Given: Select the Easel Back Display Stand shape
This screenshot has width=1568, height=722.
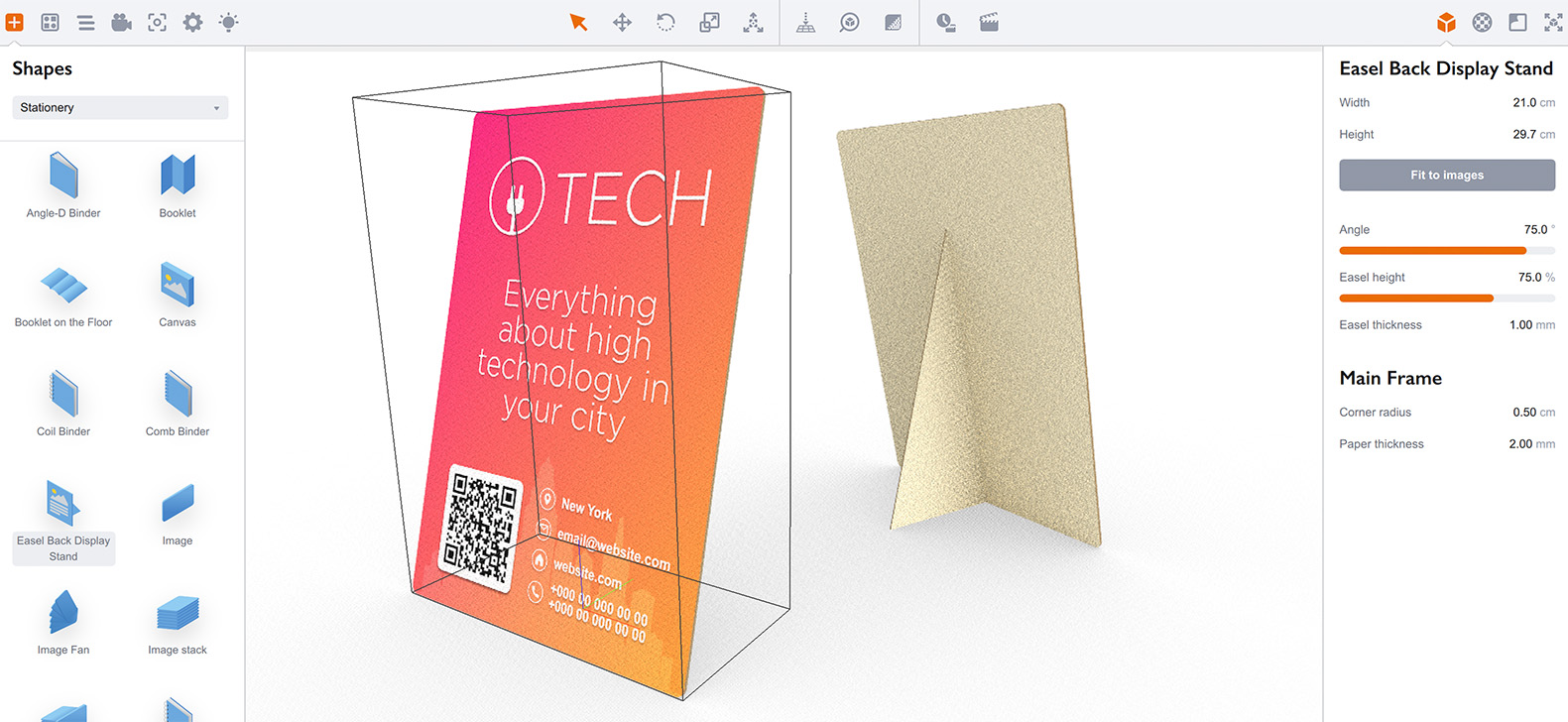Looking at the screenshot, I should [63, 521].
